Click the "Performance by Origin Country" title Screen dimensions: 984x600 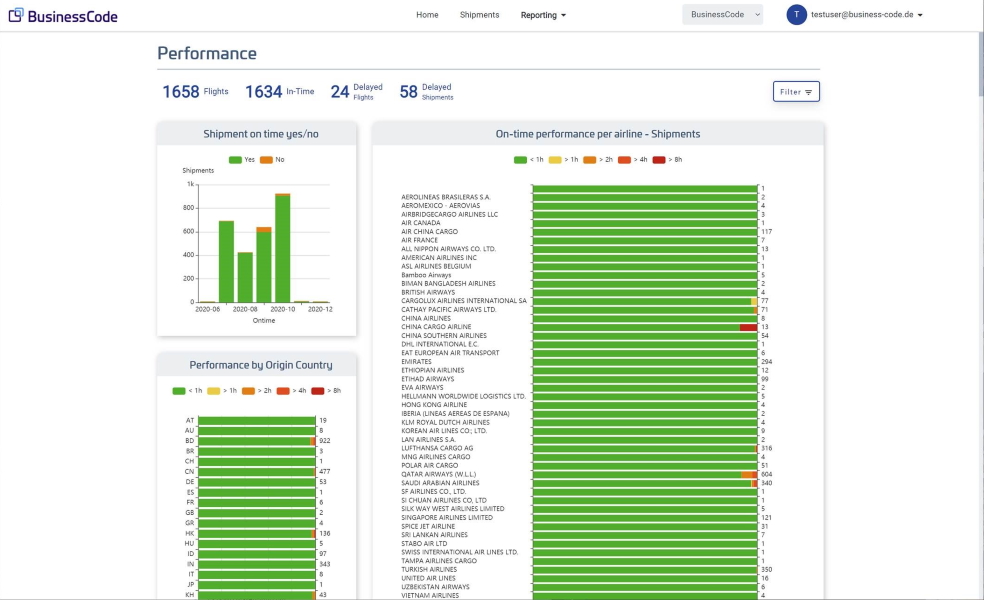pyautogui.click(x=260, y=365)
